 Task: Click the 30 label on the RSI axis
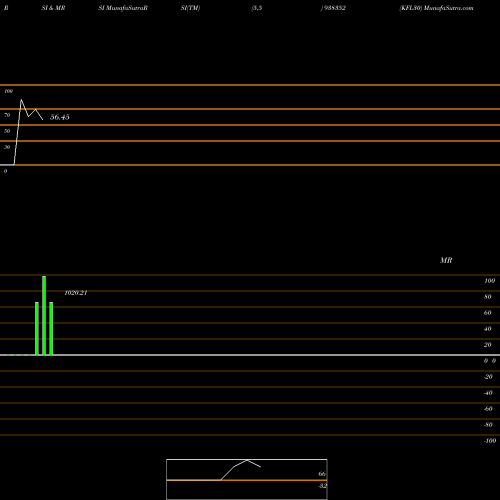(x=7, y=147)
